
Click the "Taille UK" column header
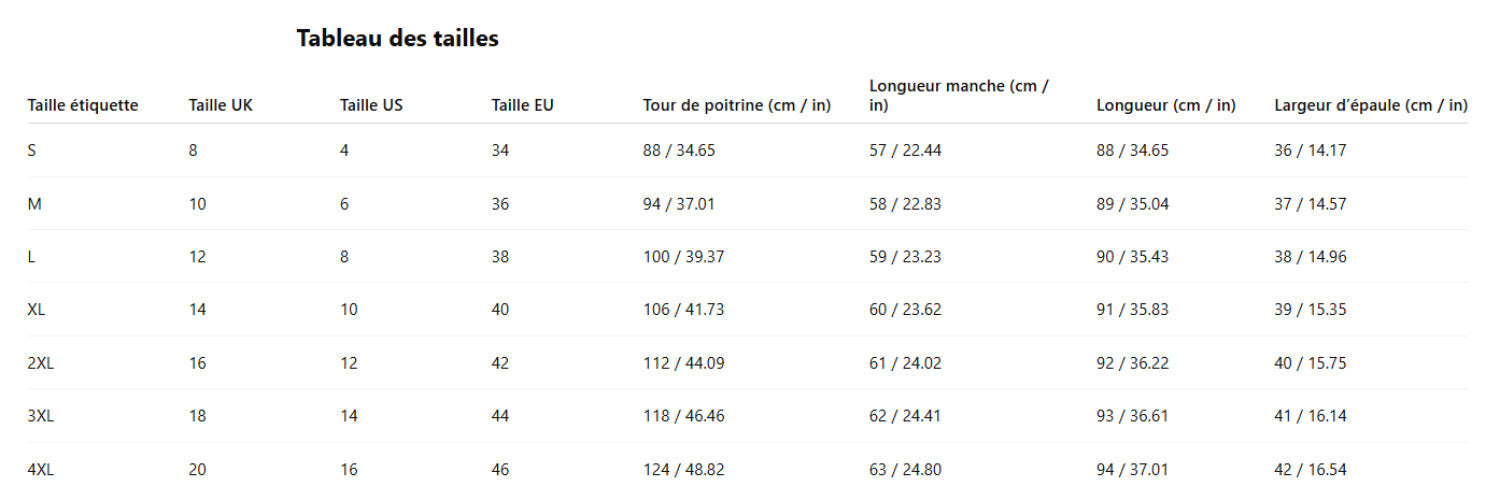[221, 105]
